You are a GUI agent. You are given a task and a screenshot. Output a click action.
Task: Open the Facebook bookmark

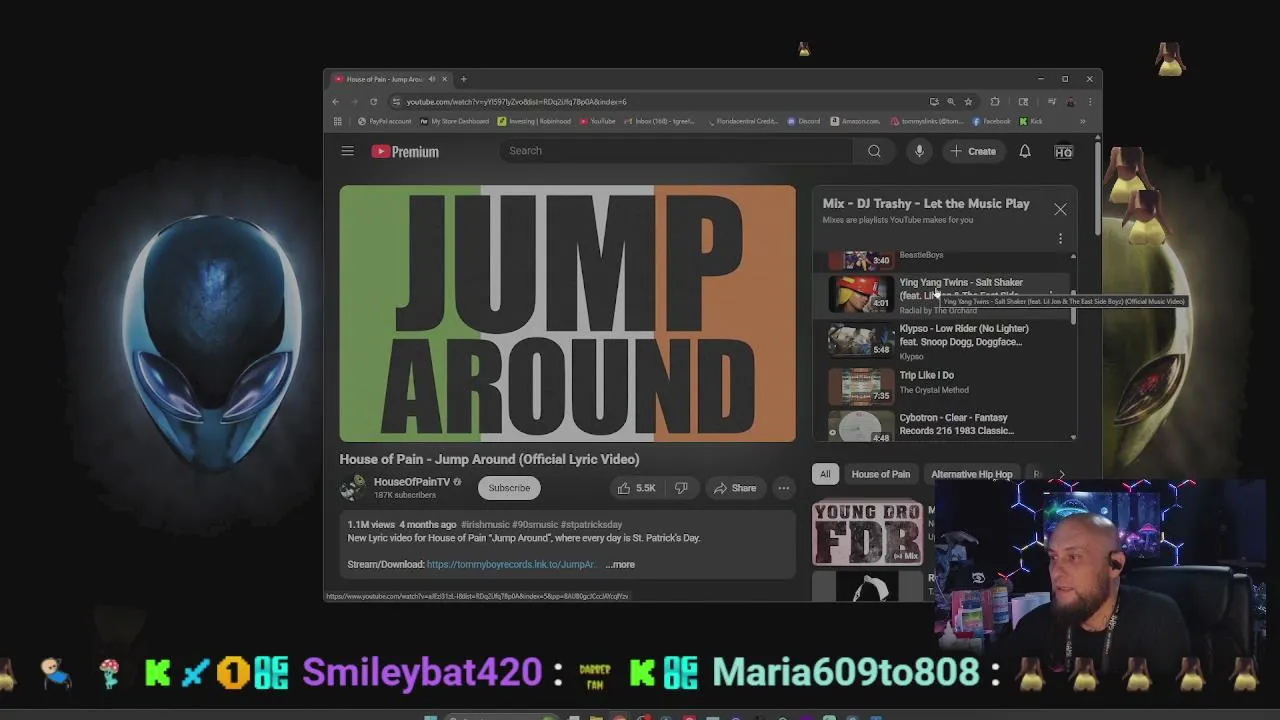pos(991,121)
